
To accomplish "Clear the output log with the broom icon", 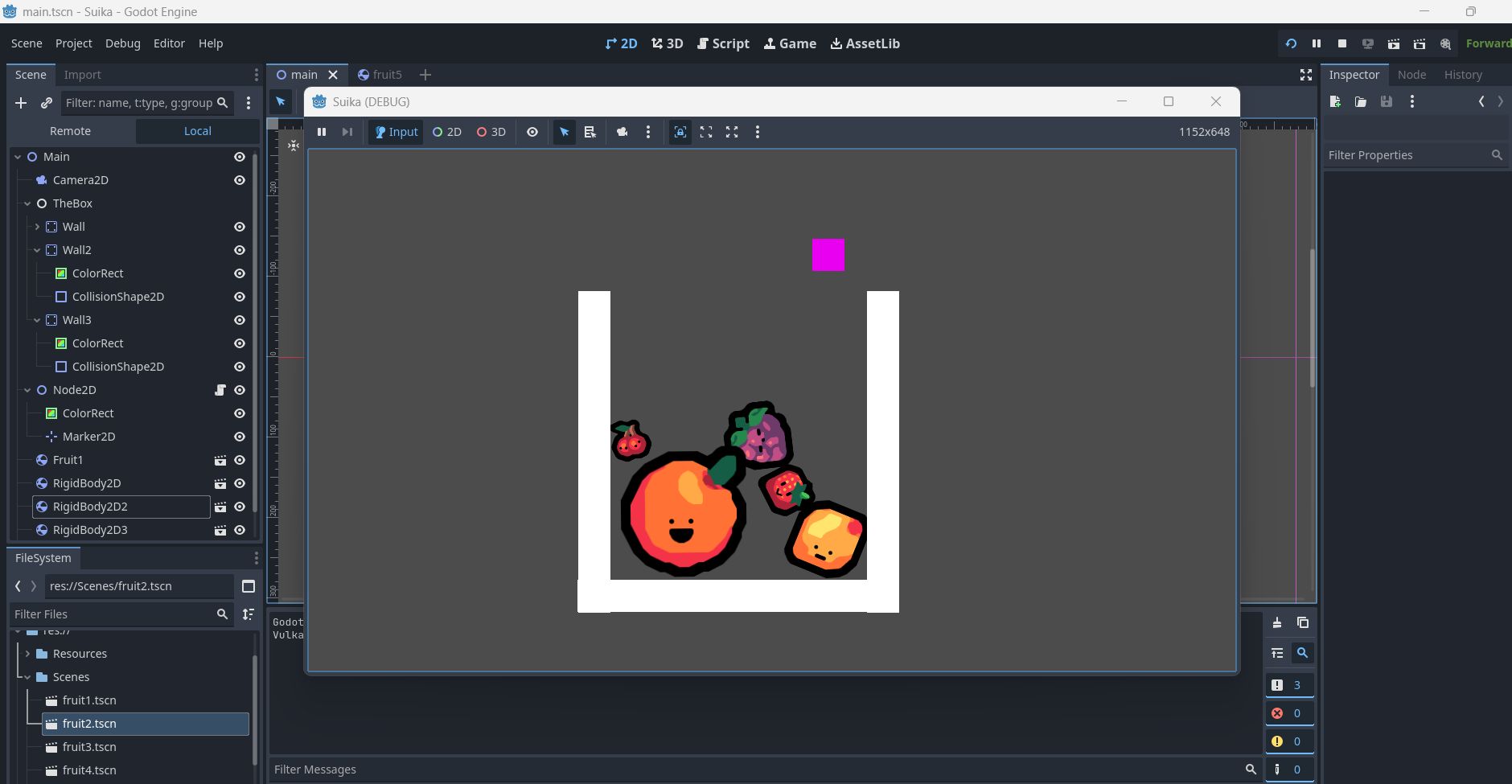I will coord(1277,622).
